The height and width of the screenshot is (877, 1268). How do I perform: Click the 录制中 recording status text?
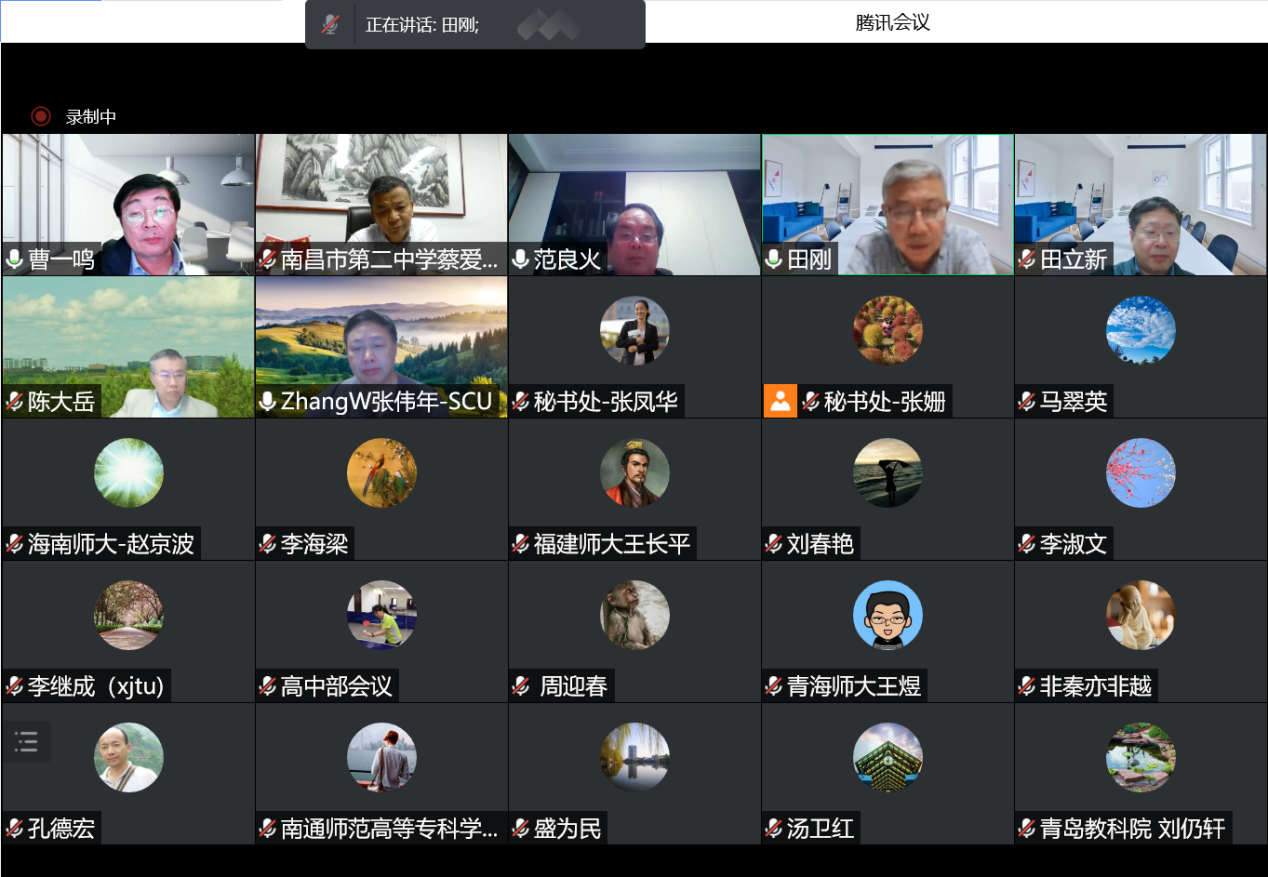tap(91, 116)
